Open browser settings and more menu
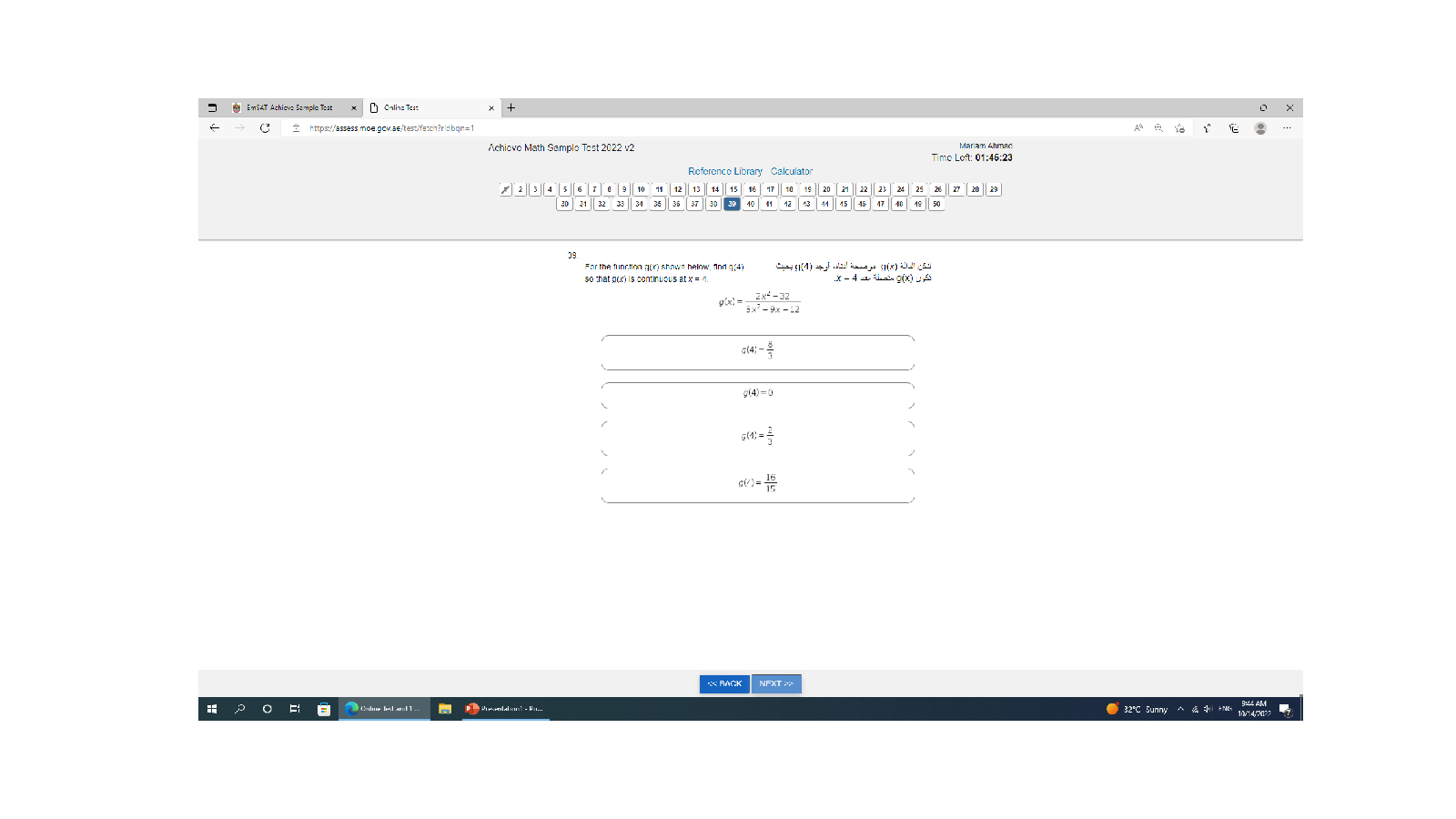This screenshot has width=1456, height=819. tap(1287, 128)
